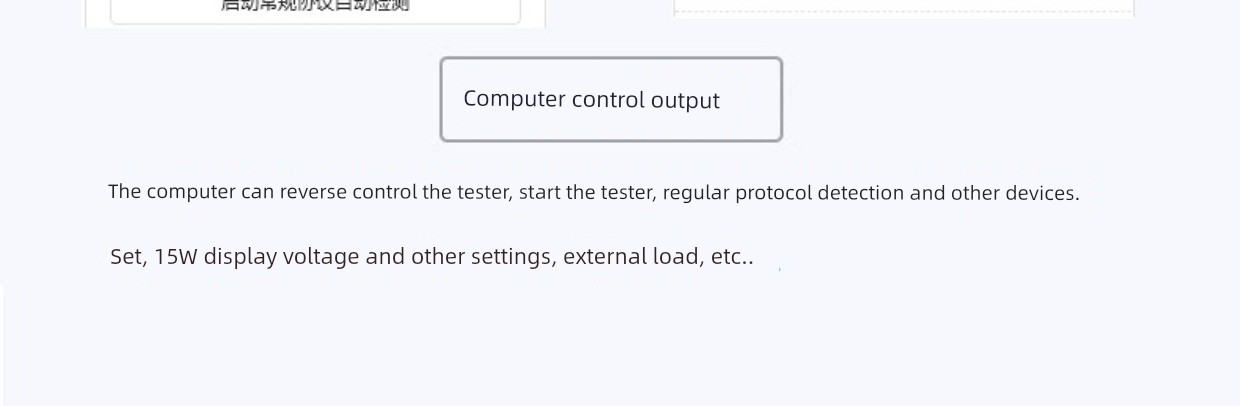Click the line beginning 'Set, 15W display voltage'
The width and height of the screenshot is (1240, 406).
pos(432,256)
